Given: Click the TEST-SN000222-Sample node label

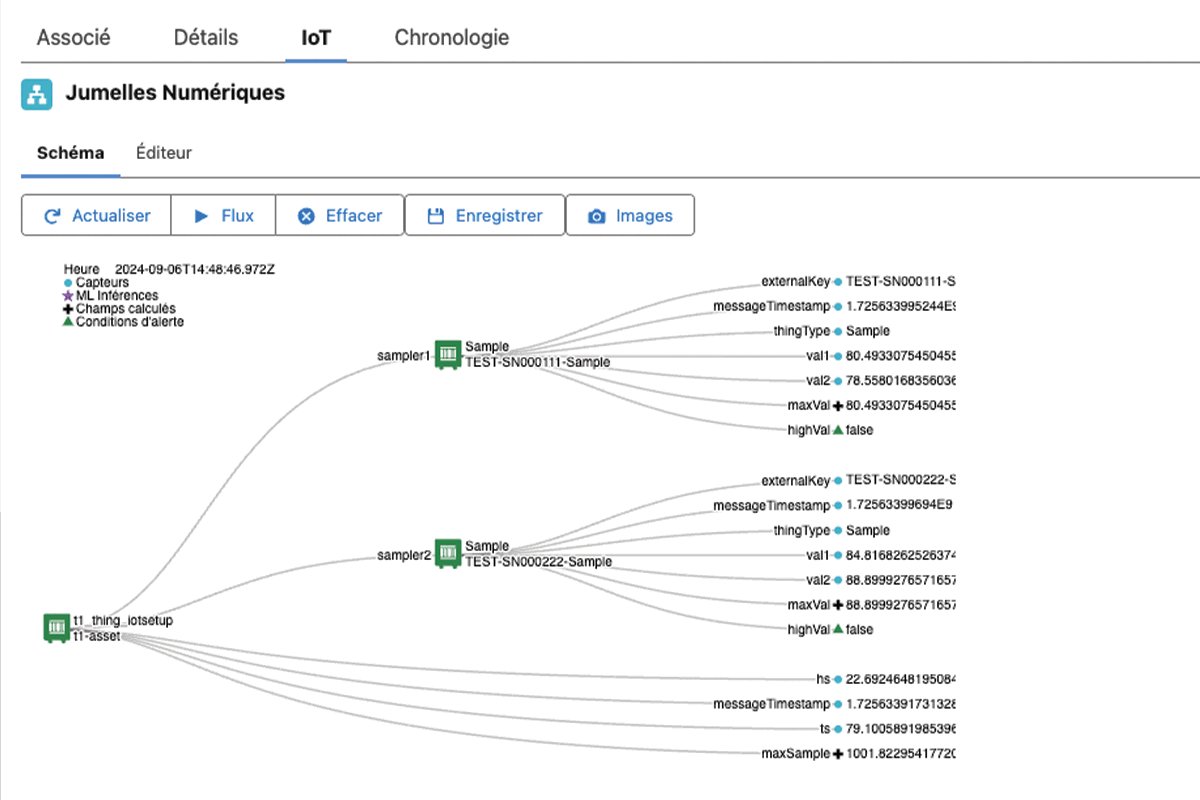Looking at the screenshot, I should [538, 562].
